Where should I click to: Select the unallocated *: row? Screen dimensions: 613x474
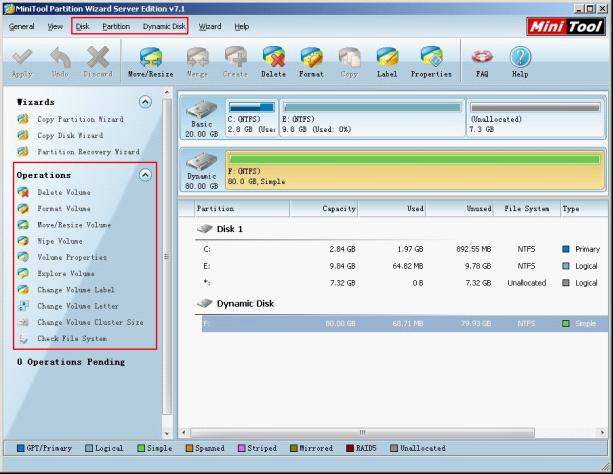pos(405,283)
